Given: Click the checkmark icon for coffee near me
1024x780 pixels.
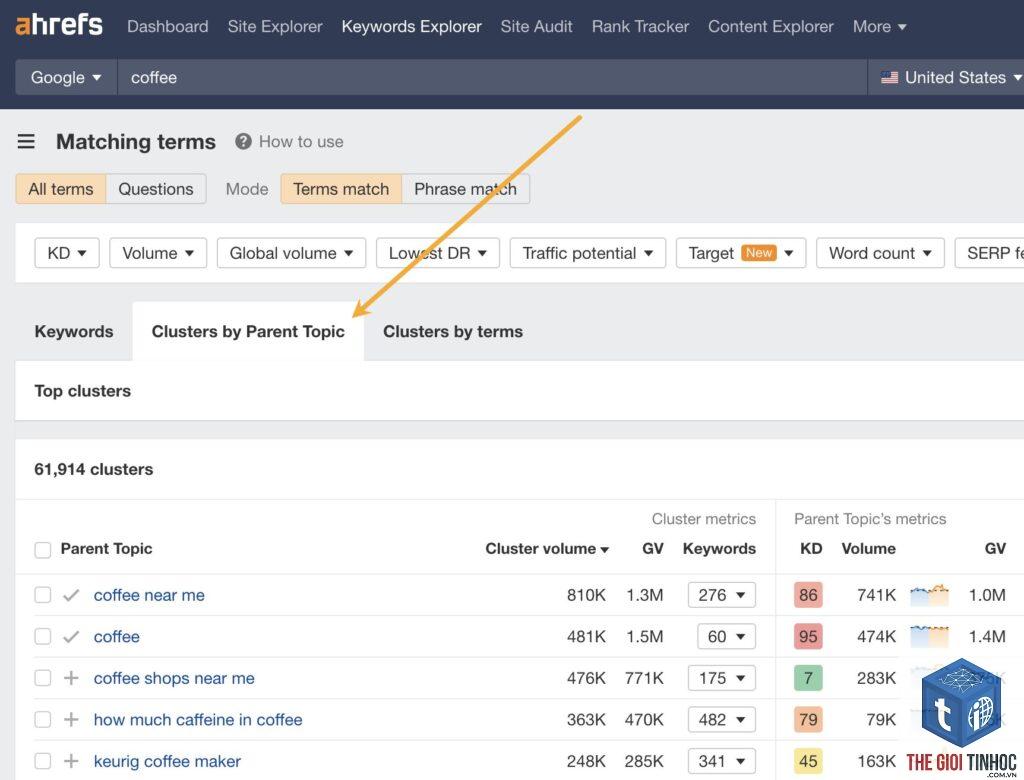Looking at the screenshot, I should (x=71, y=595).
